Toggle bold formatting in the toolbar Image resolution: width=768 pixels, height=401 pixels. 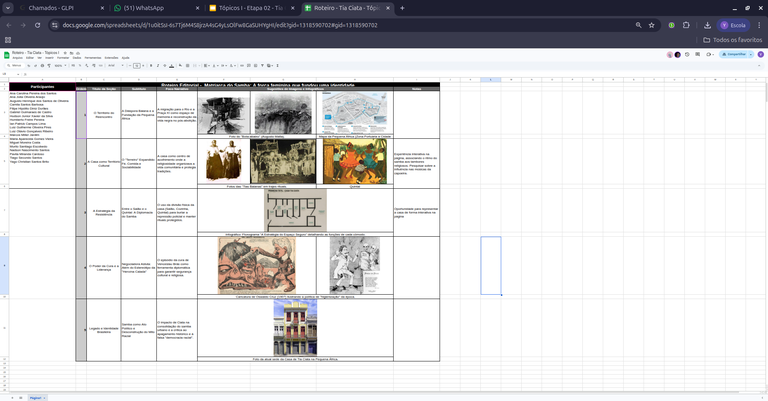pos(151,66)
